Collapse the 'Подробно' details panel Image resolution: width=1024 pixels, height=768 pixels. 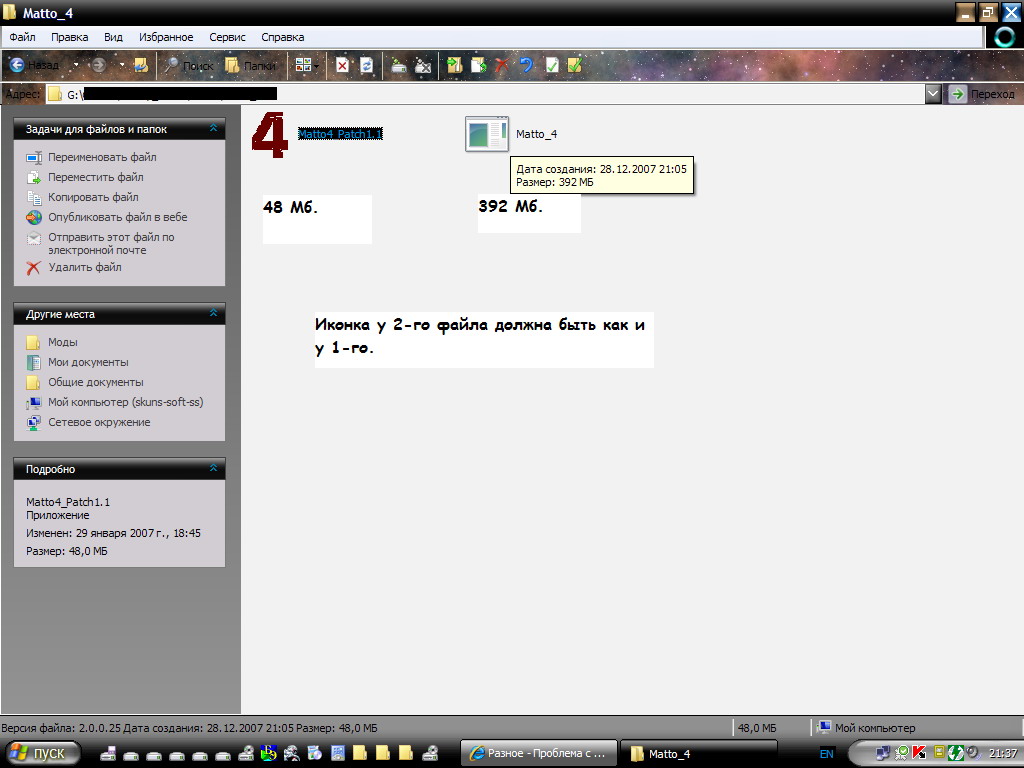pyautogui.click(x=213, y=469)
